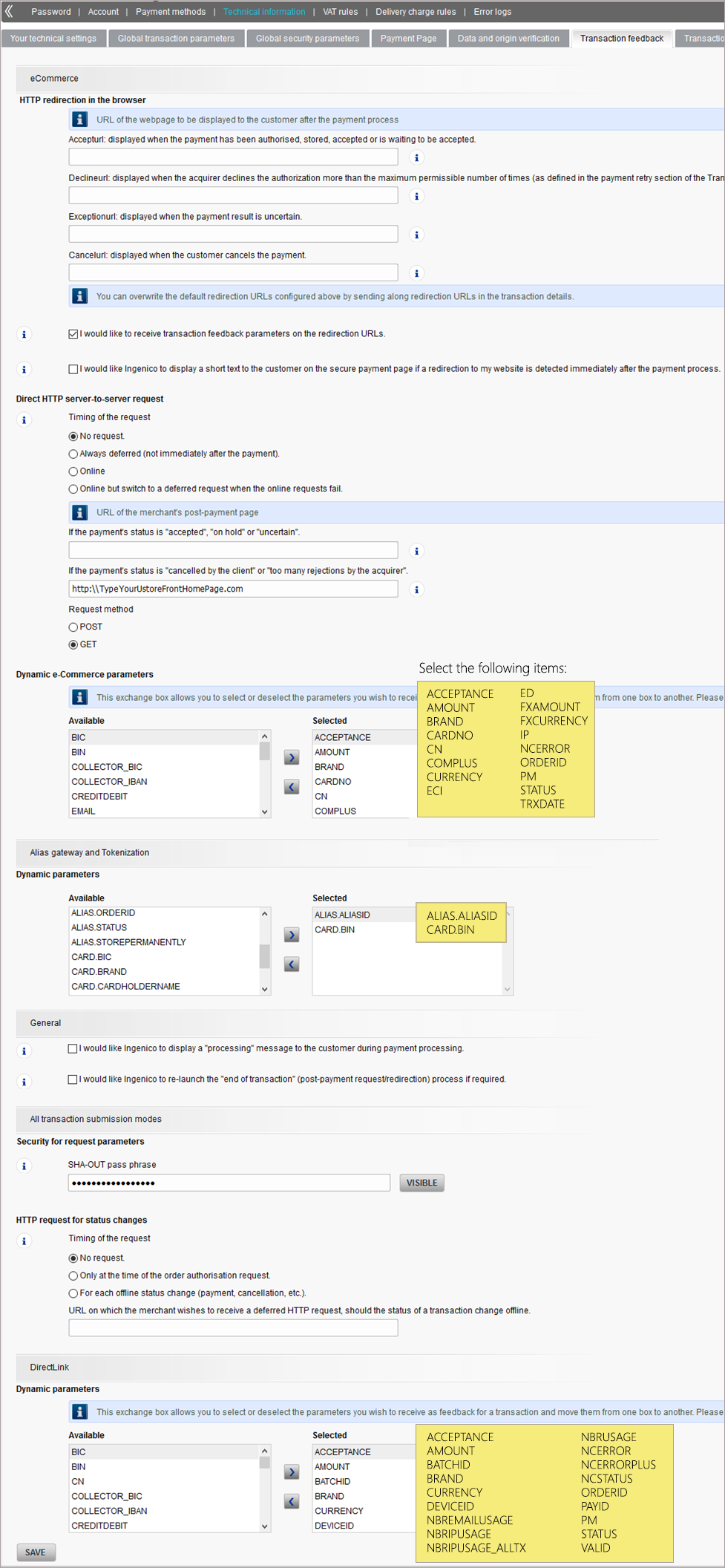Click info icon next to Declineurl field
Viewport: 725px width, 1568px height.
coord(416,196)
